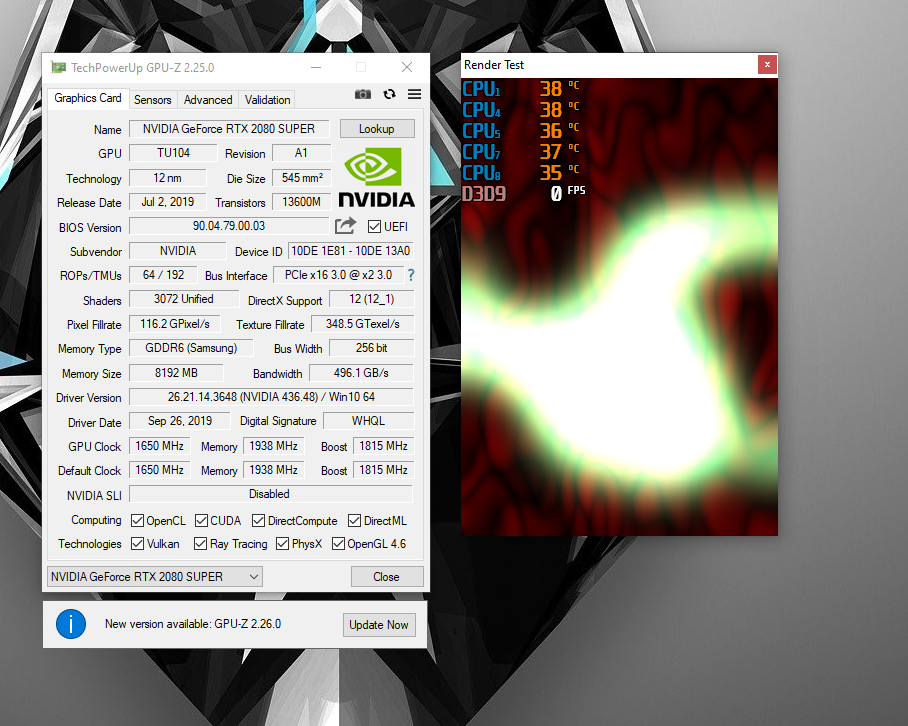Switch to the Graphics Card tab
The height and width of the screenshot is (726, 908).
point(87,98)
